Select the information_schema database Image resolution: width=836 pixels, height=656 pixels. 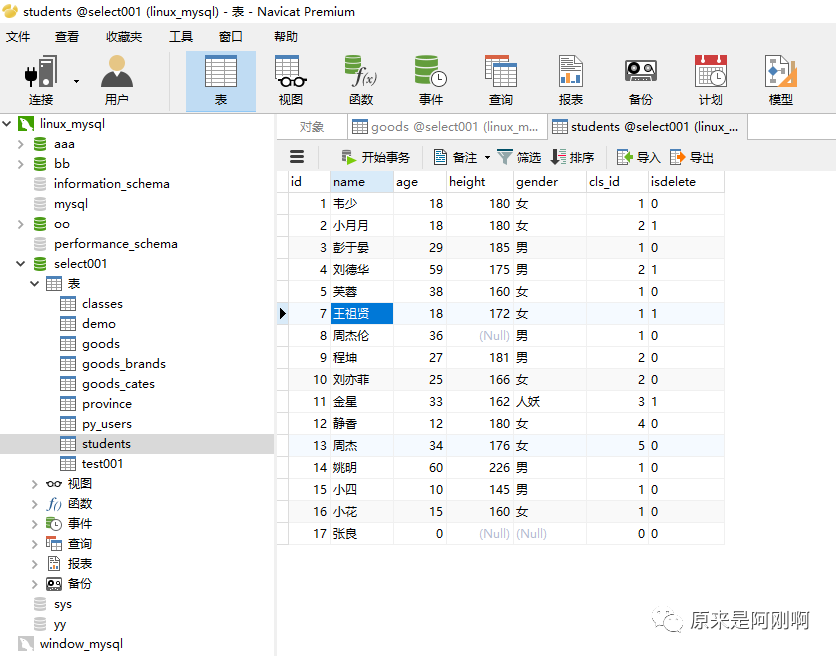111,184
